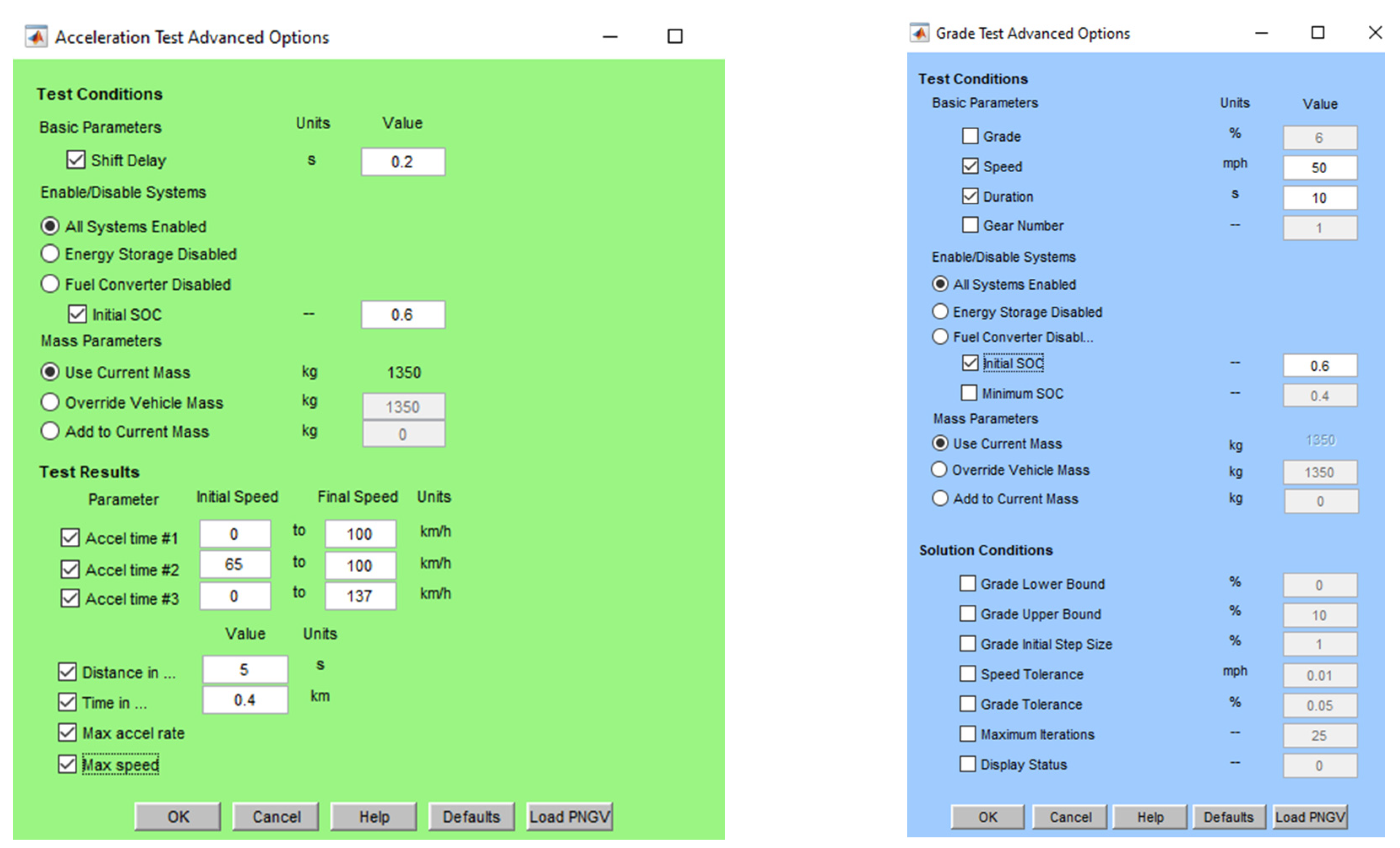Image resolution: width=1400 pixels, height=848 pixels.
Task: Enable the Grade checkbox in Basic Parameters
Action: (970, 136)
